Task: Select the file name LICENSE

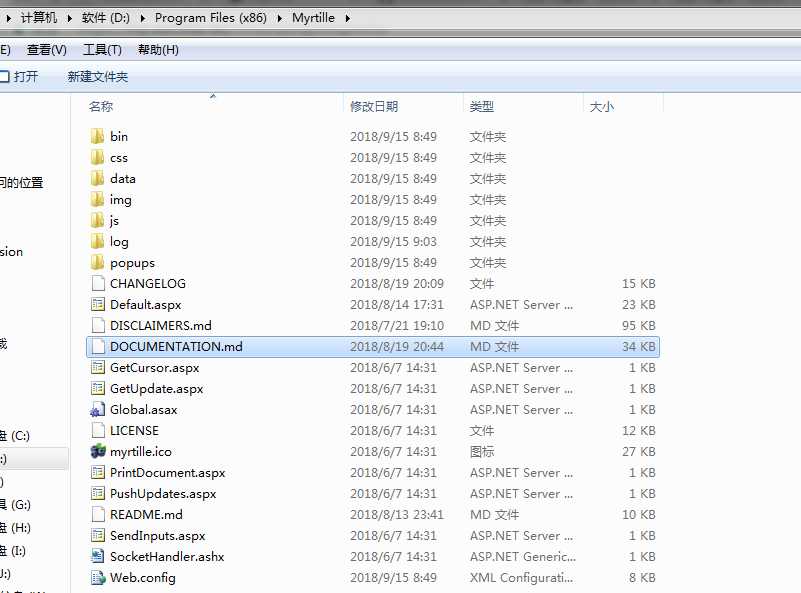Action: click(x=134, y=430)
